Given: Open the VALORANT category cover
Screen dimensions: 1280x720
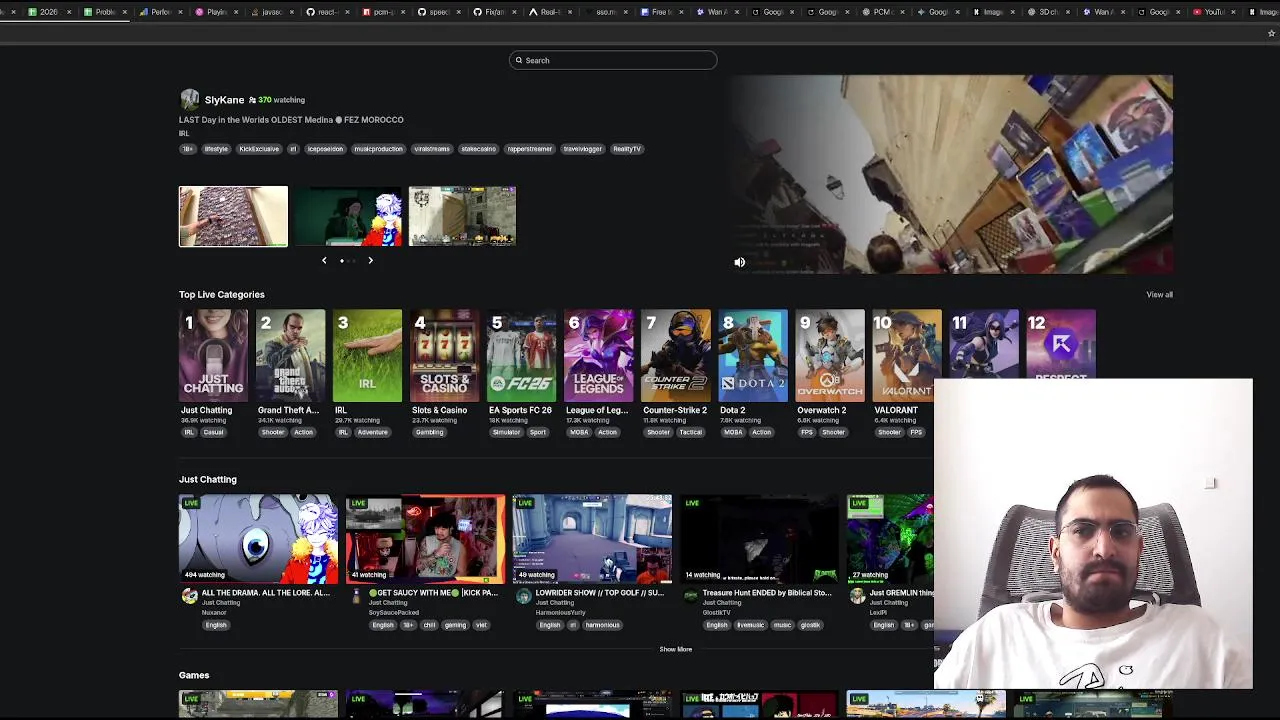Looking at the screenshot, I should [906, 355].
